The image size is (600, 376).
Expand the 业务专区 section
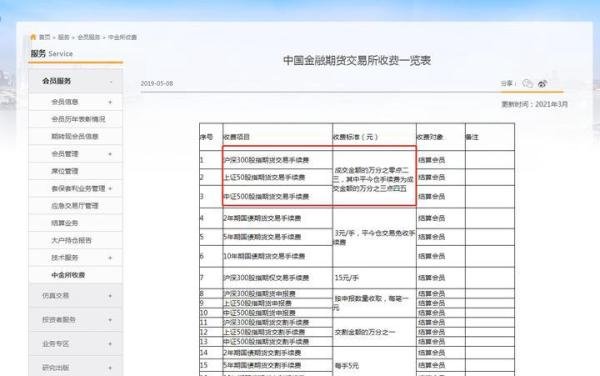110,344
